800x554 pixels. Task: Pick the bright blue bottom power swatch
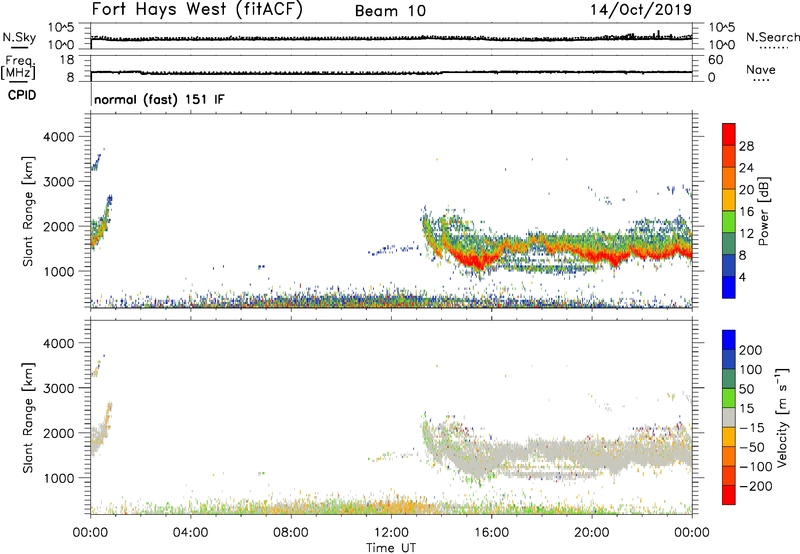(x=729, y=288)
